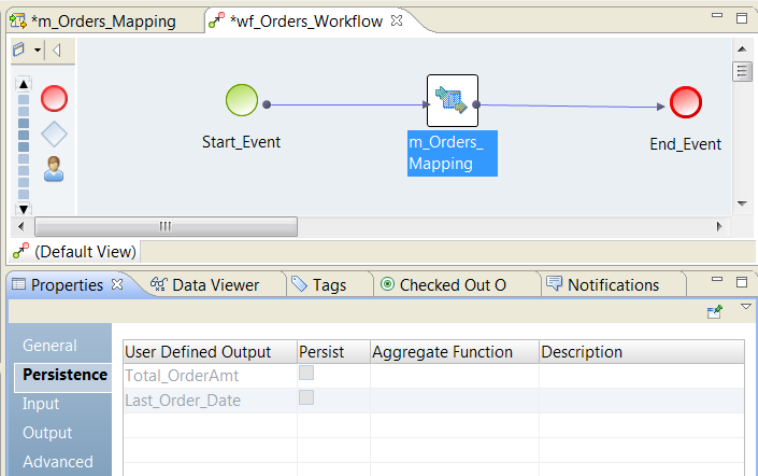Pick the red end event palette tool

pyautogui.click(x=54, y=98)
